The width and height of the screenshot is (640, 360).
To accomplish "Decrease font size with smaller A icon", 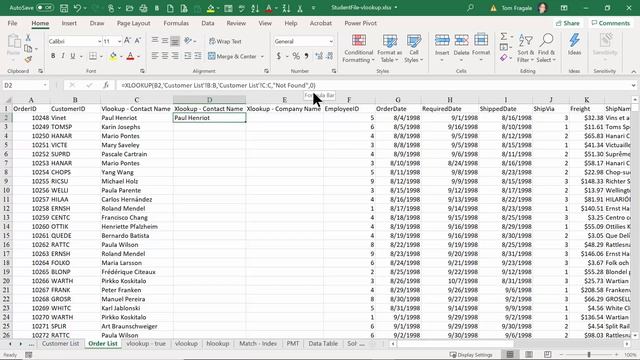I will 138,40.
